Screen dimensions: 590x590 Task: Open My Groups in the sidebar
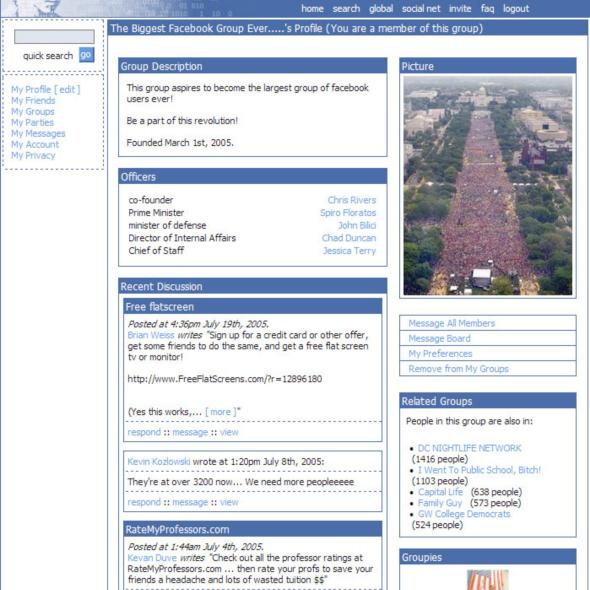(33, 111)
